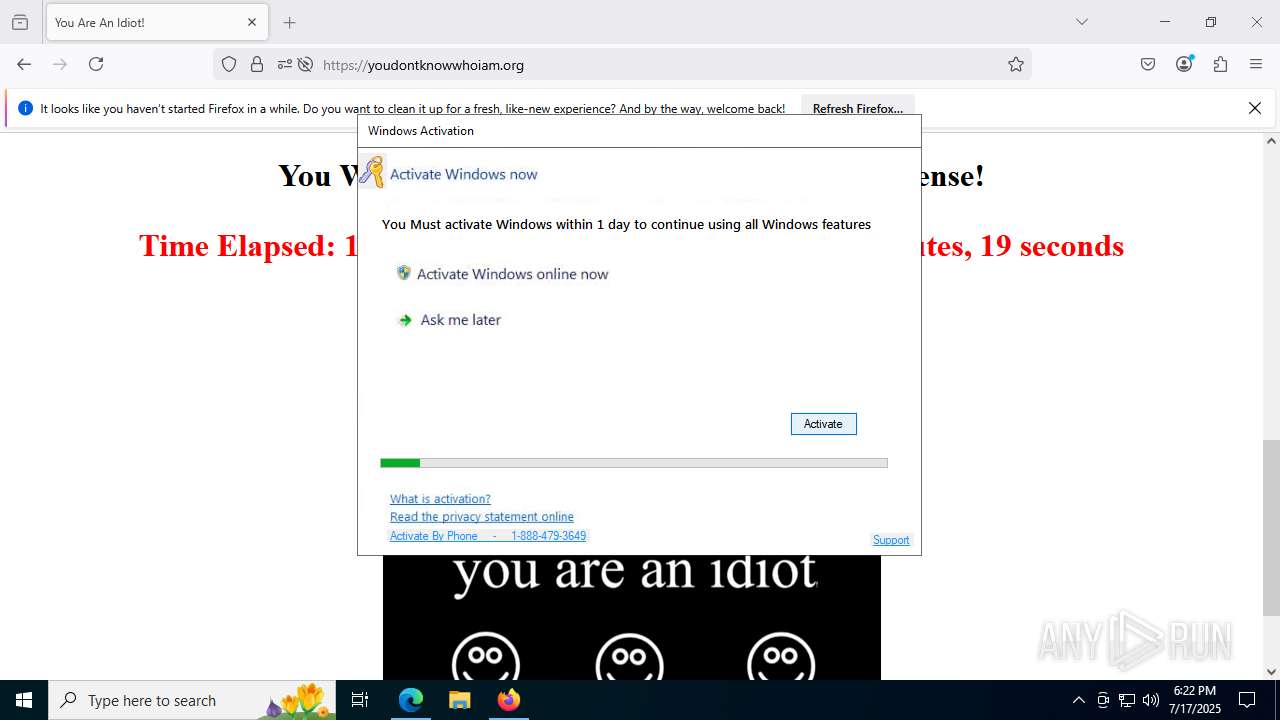
Task: Open site permissions icon in address bar
Action: tap(285, 64)
